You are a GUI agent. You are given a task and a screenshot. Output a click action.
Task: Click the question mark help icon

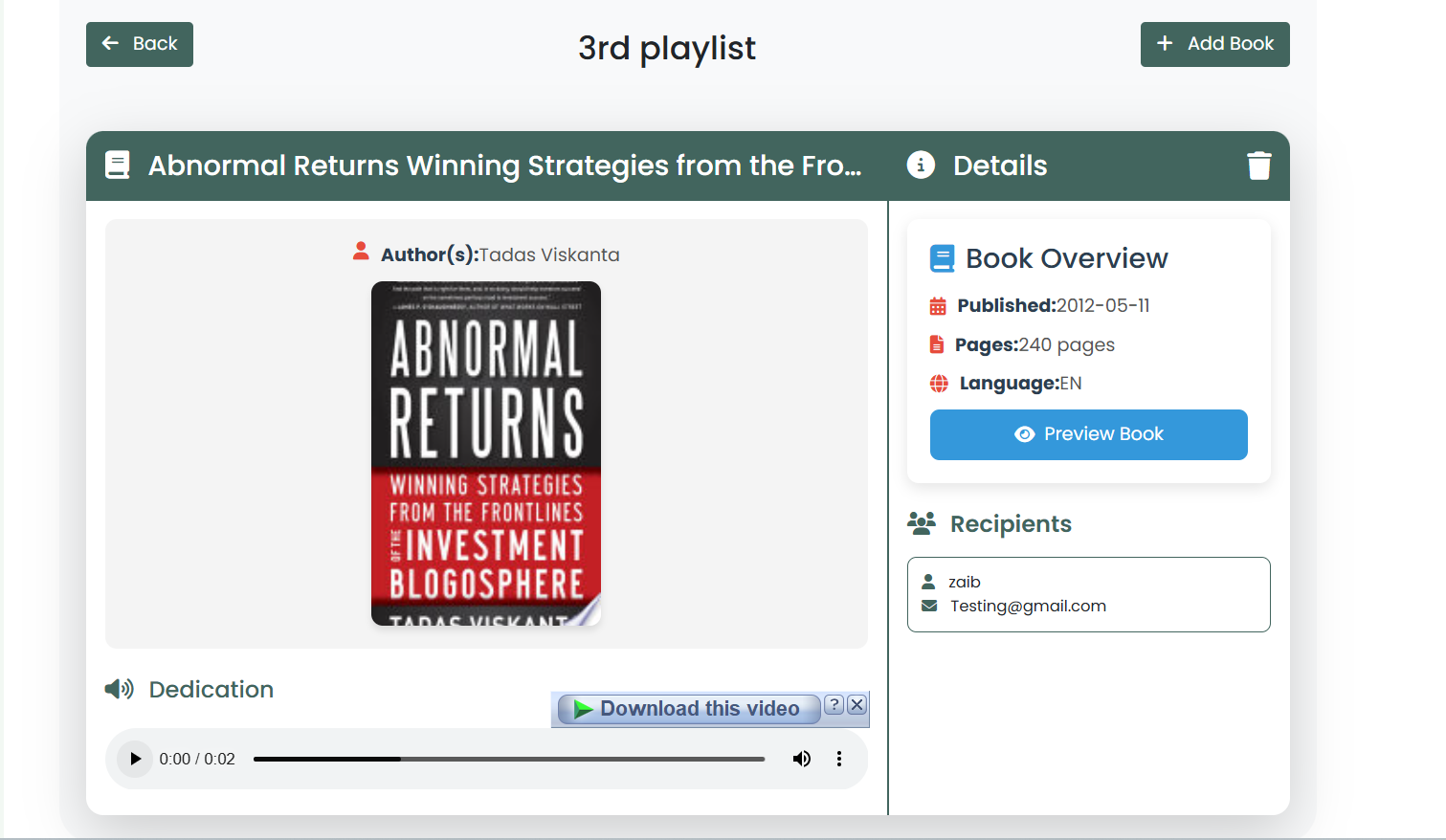(834, 705)
